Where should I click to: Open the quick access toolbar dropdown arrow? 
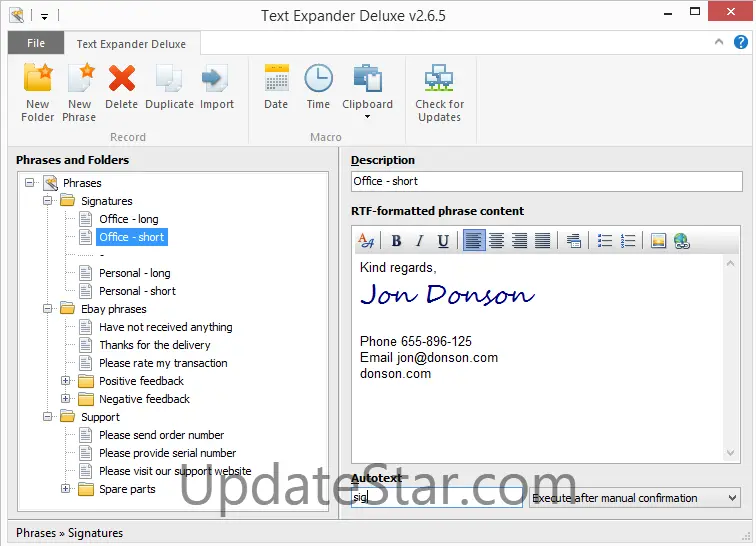(x=44, y=17)
